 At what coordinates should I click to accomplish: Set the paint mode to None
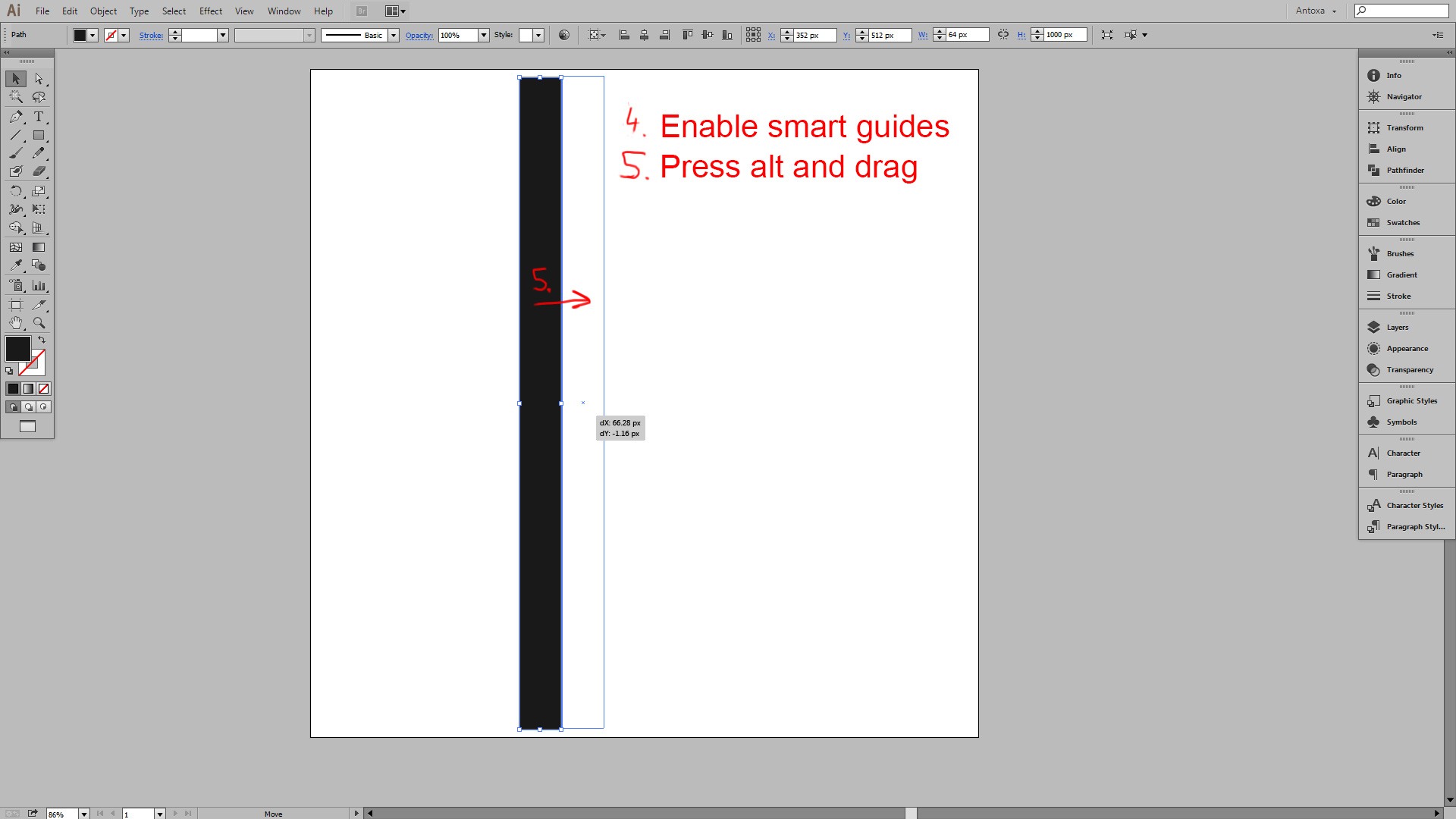coord(44,389)
